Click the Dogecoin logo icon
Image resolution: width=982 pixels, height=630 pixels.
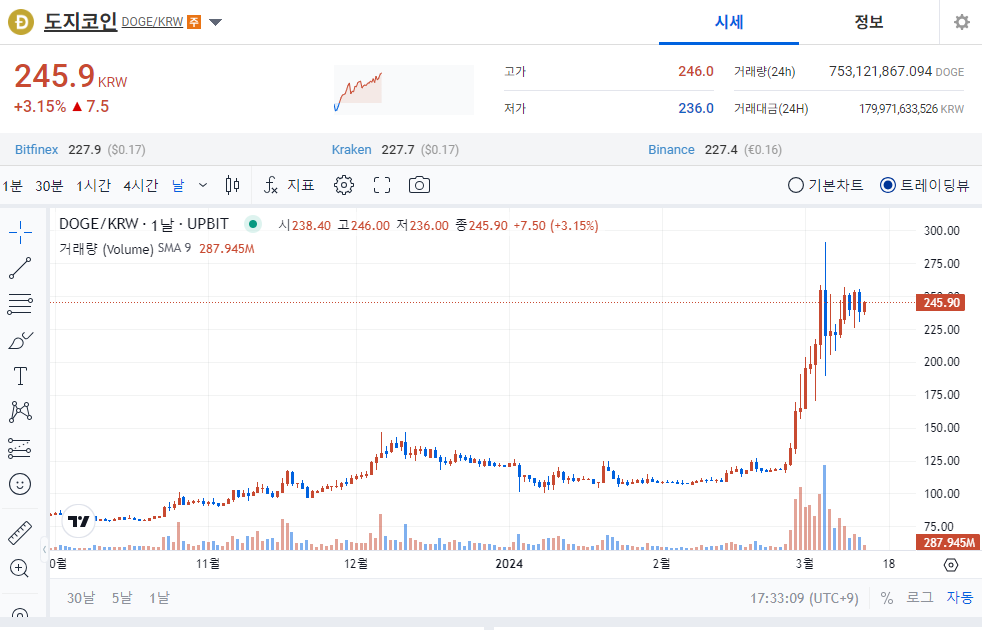coord(21,22)
